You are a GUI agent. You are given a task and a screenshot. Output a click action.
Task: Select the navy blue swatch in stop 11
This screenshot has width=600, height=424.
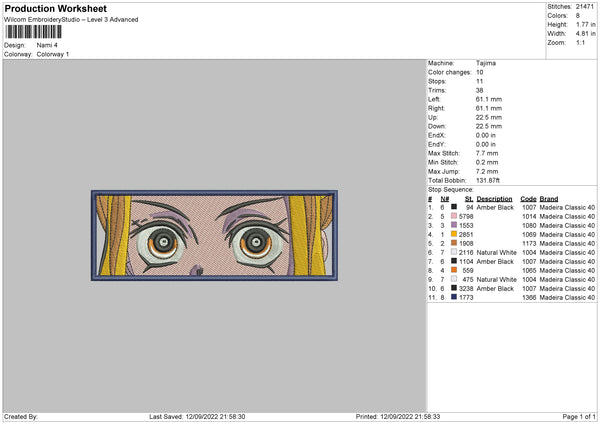pos(453,297)
